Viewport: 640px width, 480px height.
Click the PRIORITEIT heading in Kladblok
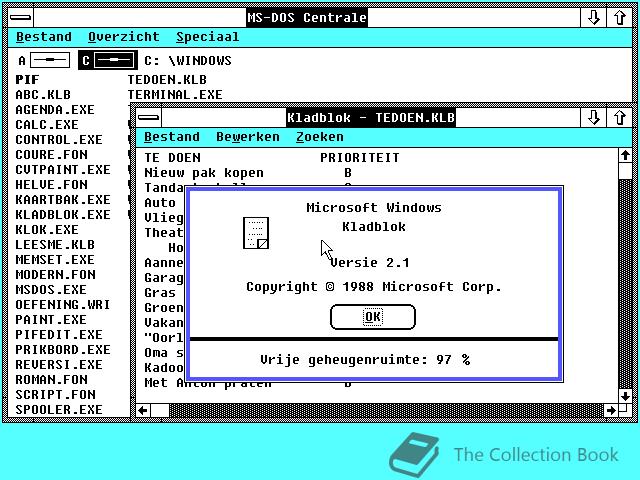point(360,158)
